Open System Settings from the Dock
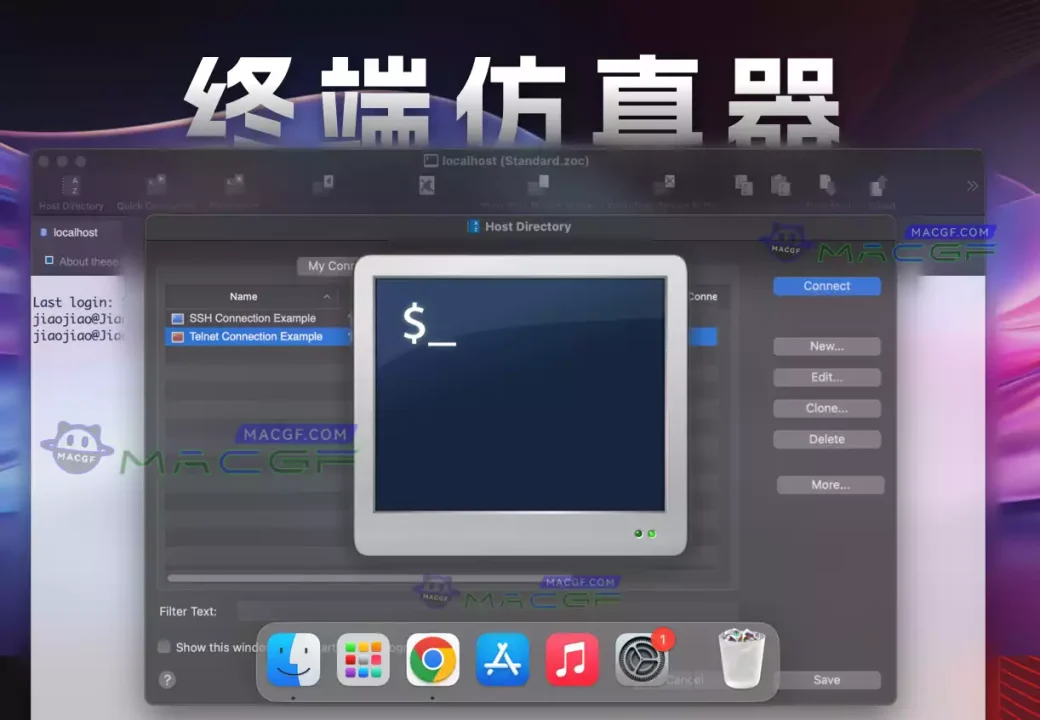The height and width of the screenshot is (720, 1040). tap(642, 660)
